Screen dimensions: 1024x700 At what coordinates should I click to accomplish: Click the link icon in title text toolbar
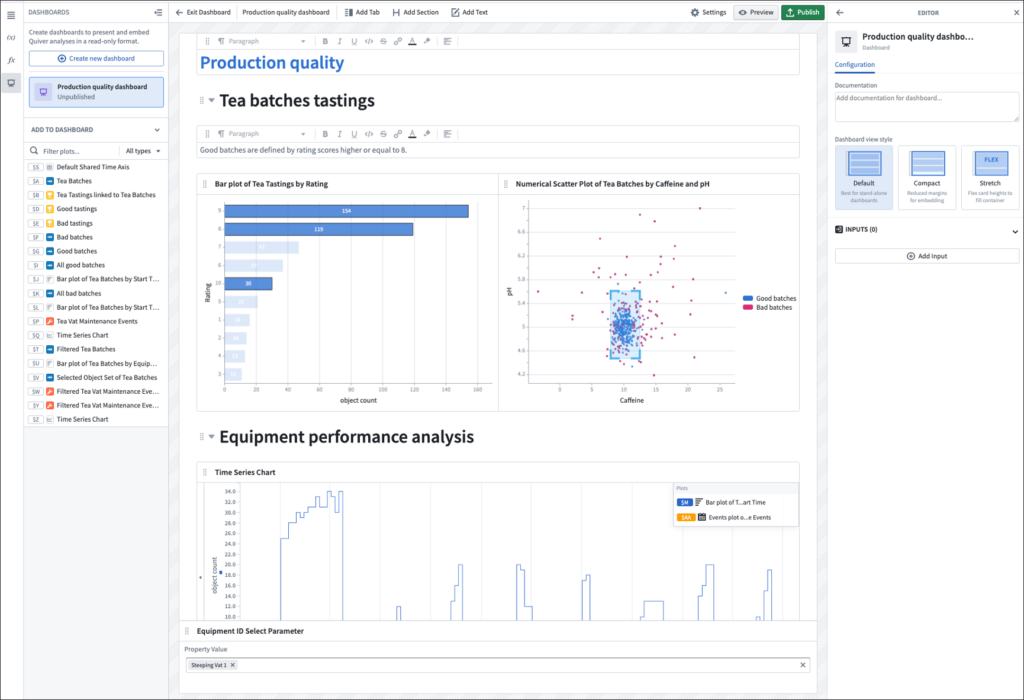(398, 41)
